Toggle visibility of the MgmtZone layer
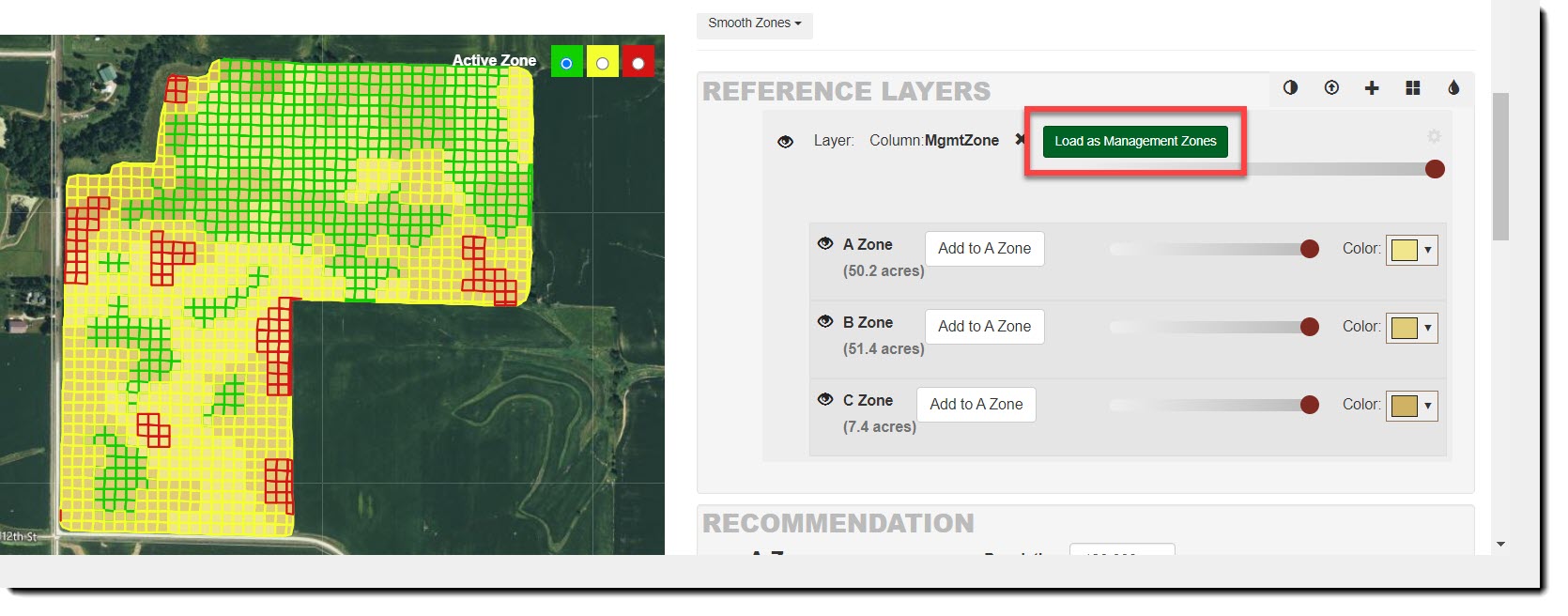Viewport: 1568px width, 616px height. (786, 141)
